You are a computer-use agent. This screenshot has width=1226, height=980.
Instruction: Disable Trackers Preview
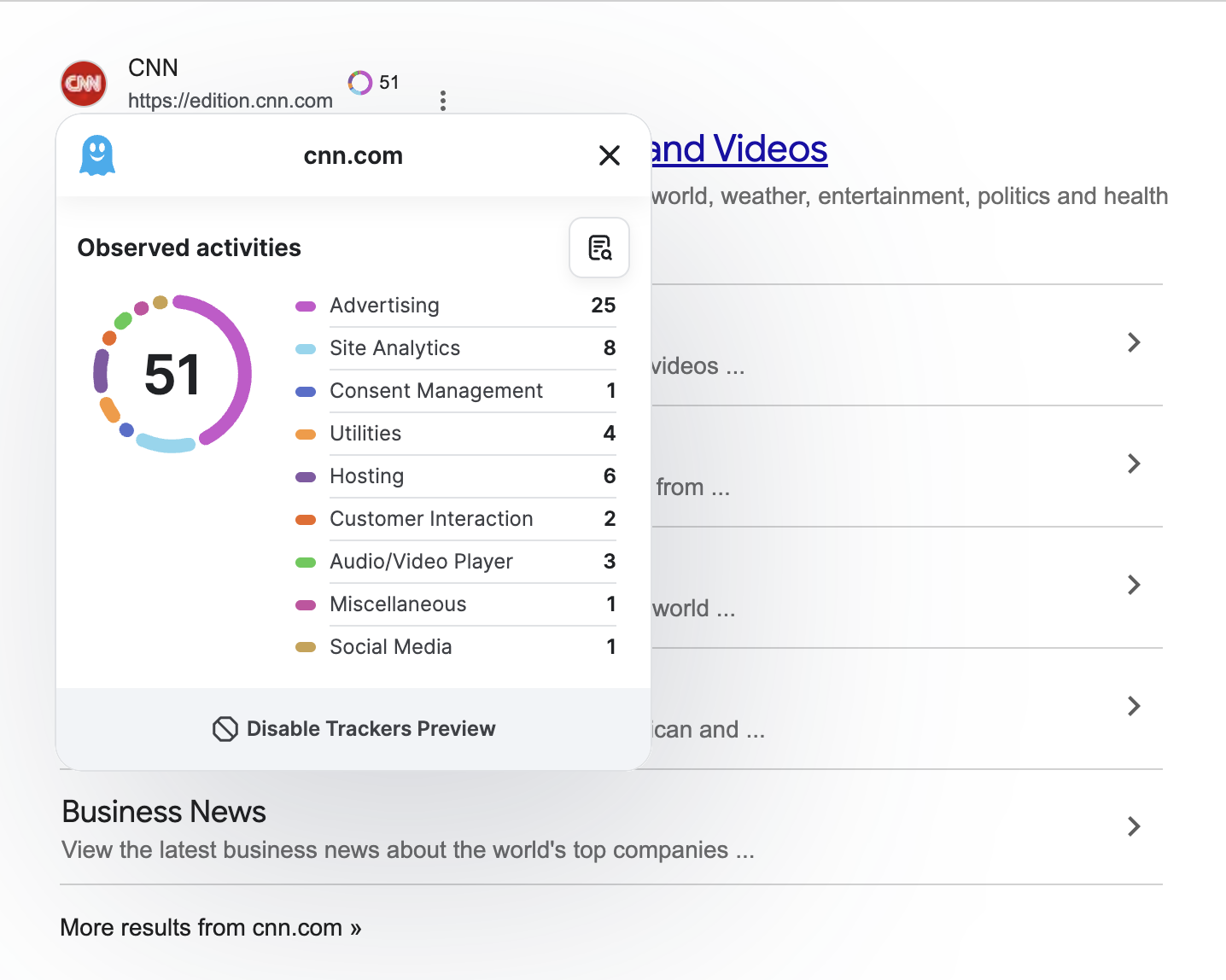tap(353, 729)
